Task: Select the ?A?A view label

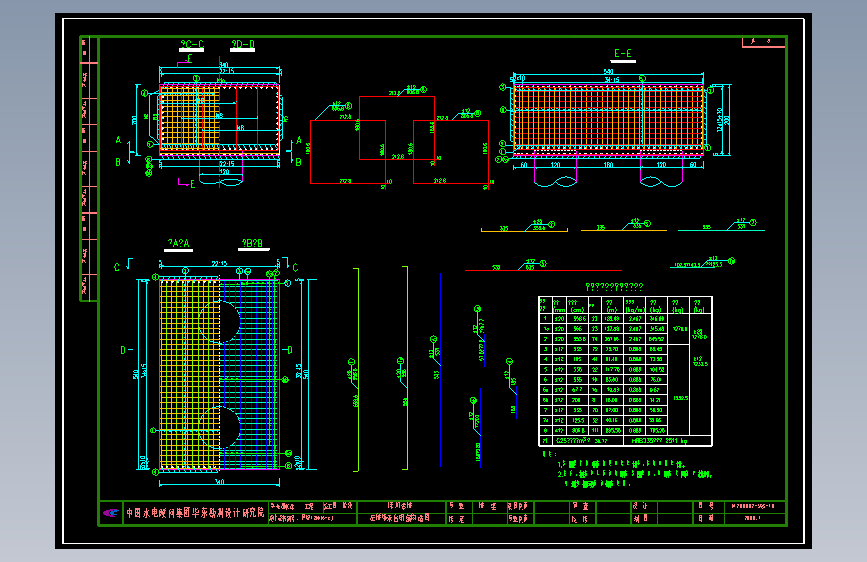Action: 179,243
